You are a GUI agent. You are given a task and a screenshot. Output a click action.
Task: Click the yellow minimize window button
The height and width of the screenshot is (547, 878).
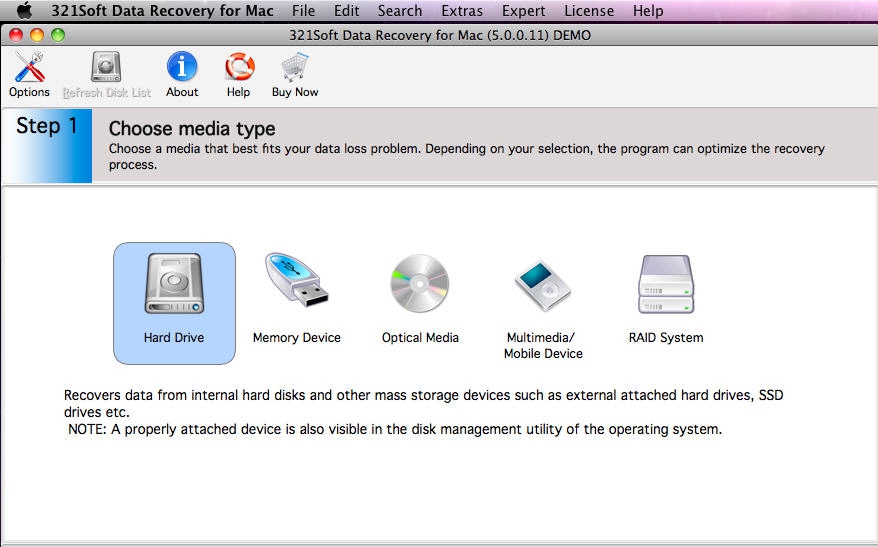[37, 35]
